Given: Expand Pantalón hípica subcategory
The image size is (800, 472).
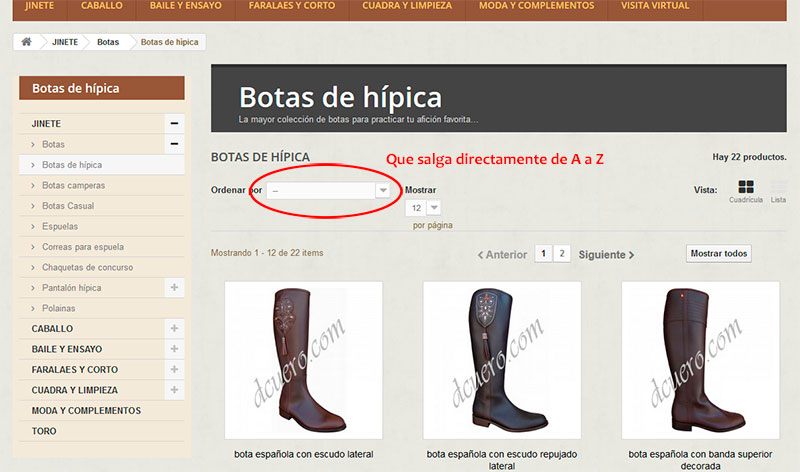Looking at the screenshot, I should click(174, 287).
